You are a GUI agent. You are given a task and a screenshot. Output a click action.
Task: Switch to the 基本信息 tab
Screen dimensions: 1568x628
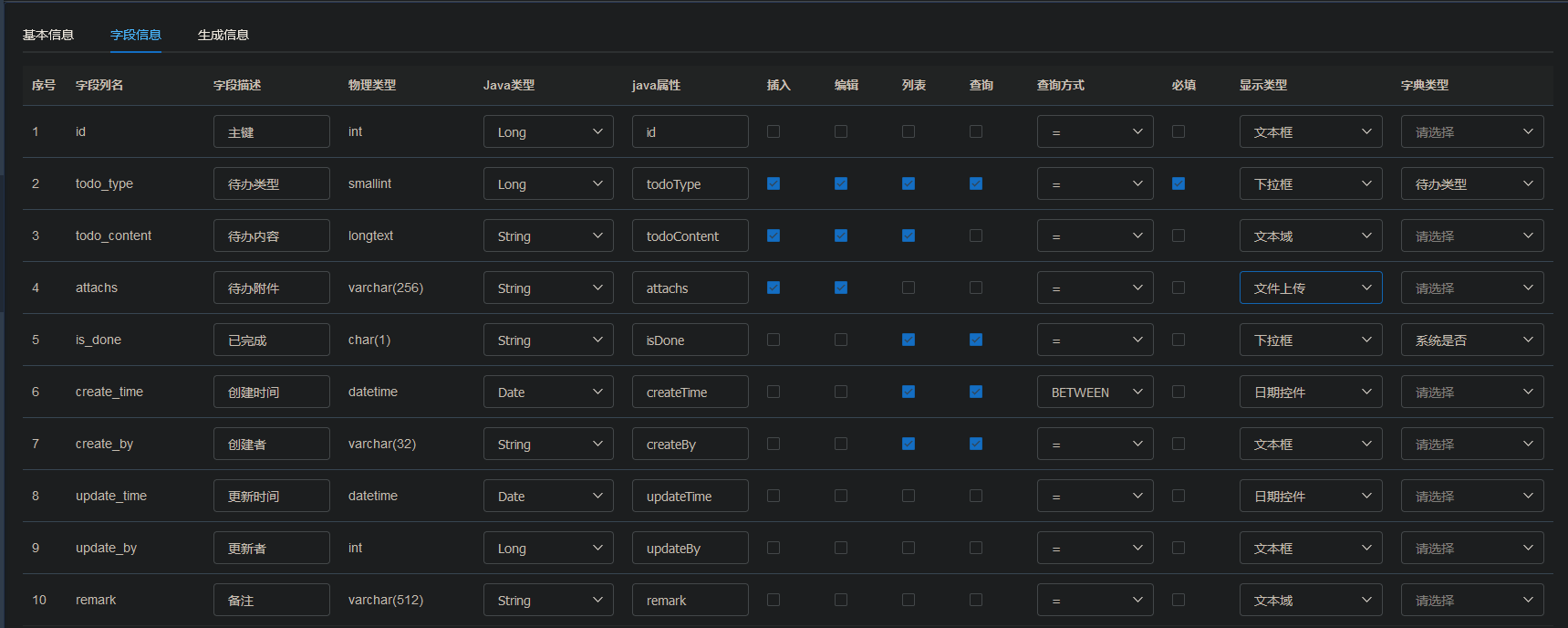pyautogui.click(x=48, y=35)
